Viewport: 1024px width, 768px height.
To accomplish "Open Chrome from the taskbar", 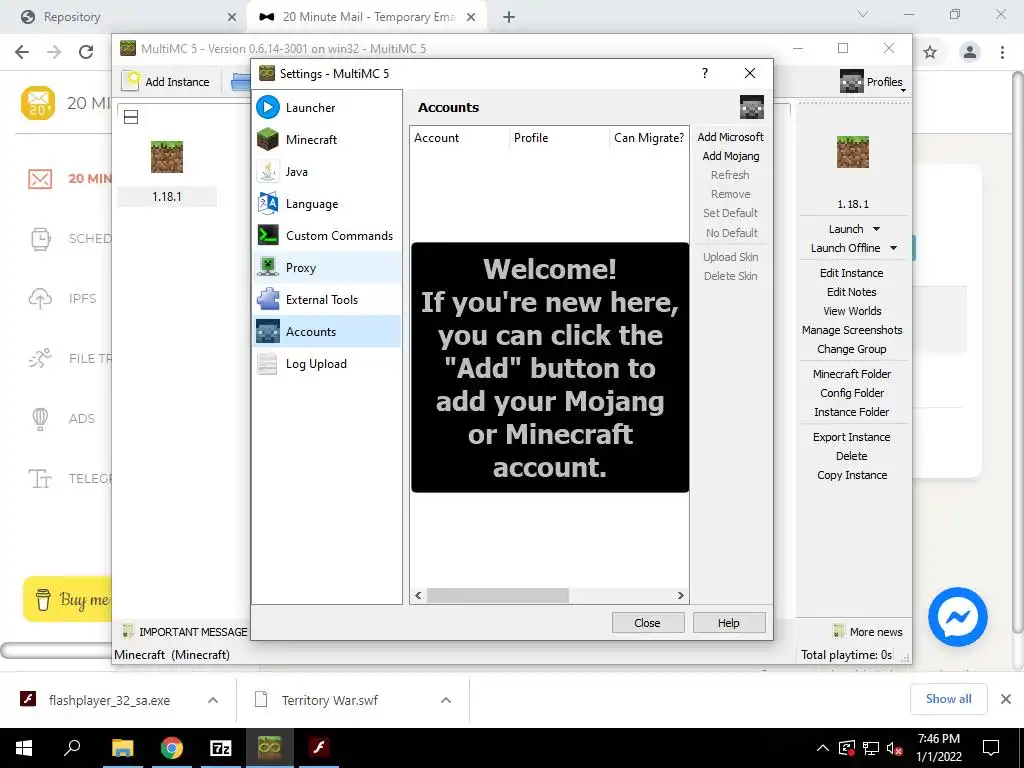I will (x=172, y=748).
